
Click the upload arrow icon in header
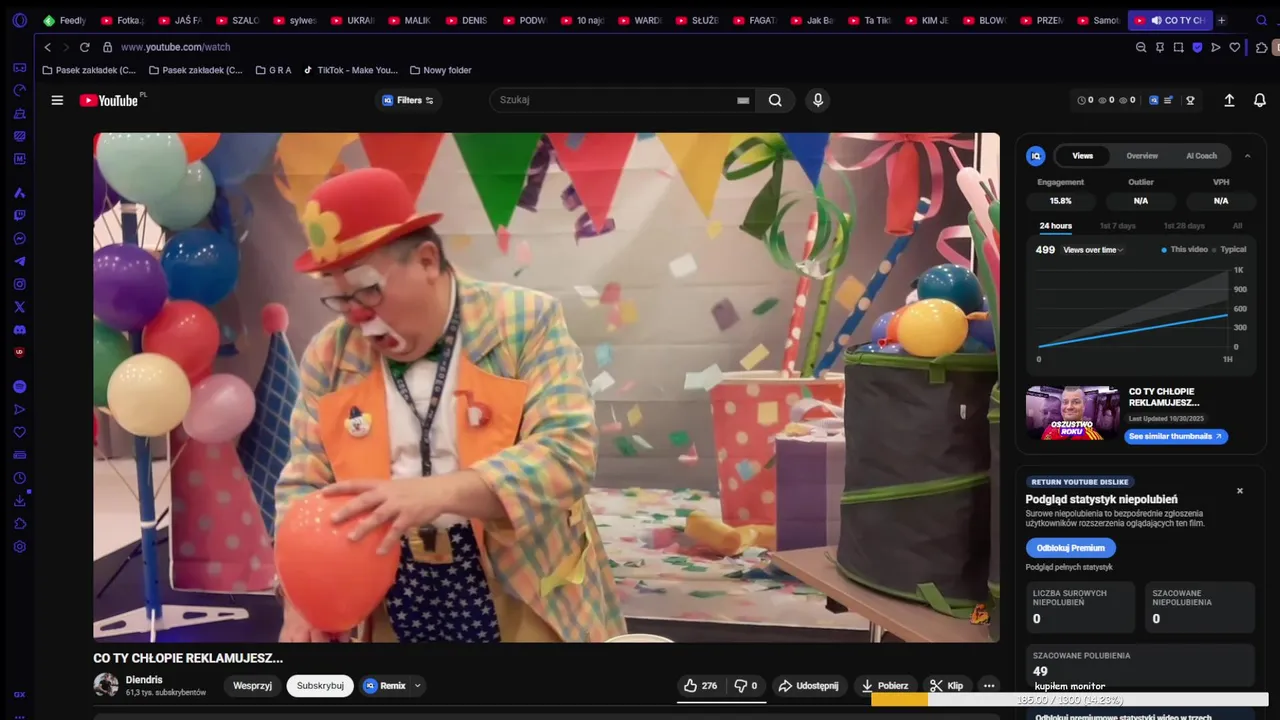(1229, 100)
